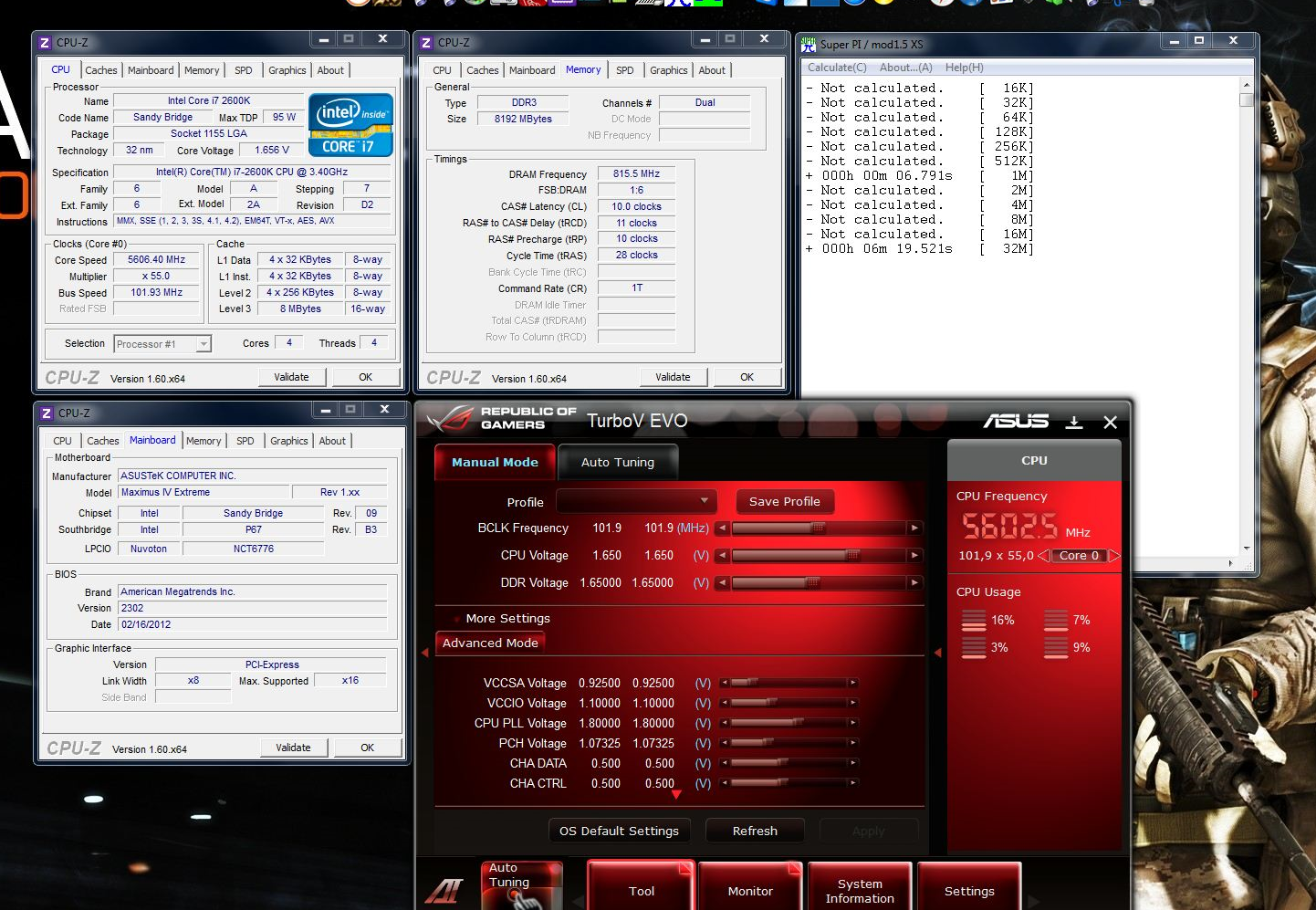The height and width of the screenshot is (910, 1316).
Task: Increase CPU PLL Voltage with its right arrow
Action: 853,723
